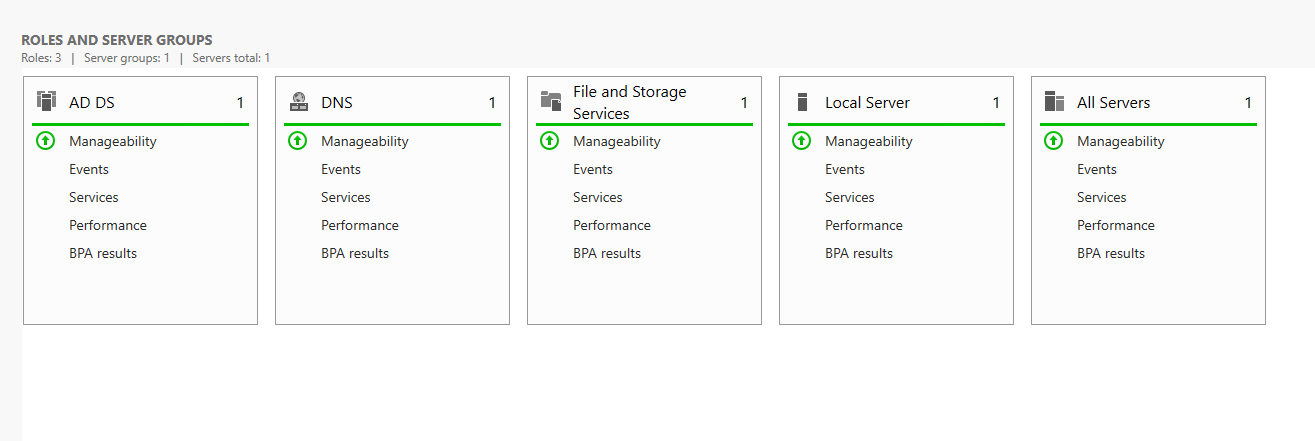
Task: Open BPA results under File and Storage Services
Action: point(607,253)
